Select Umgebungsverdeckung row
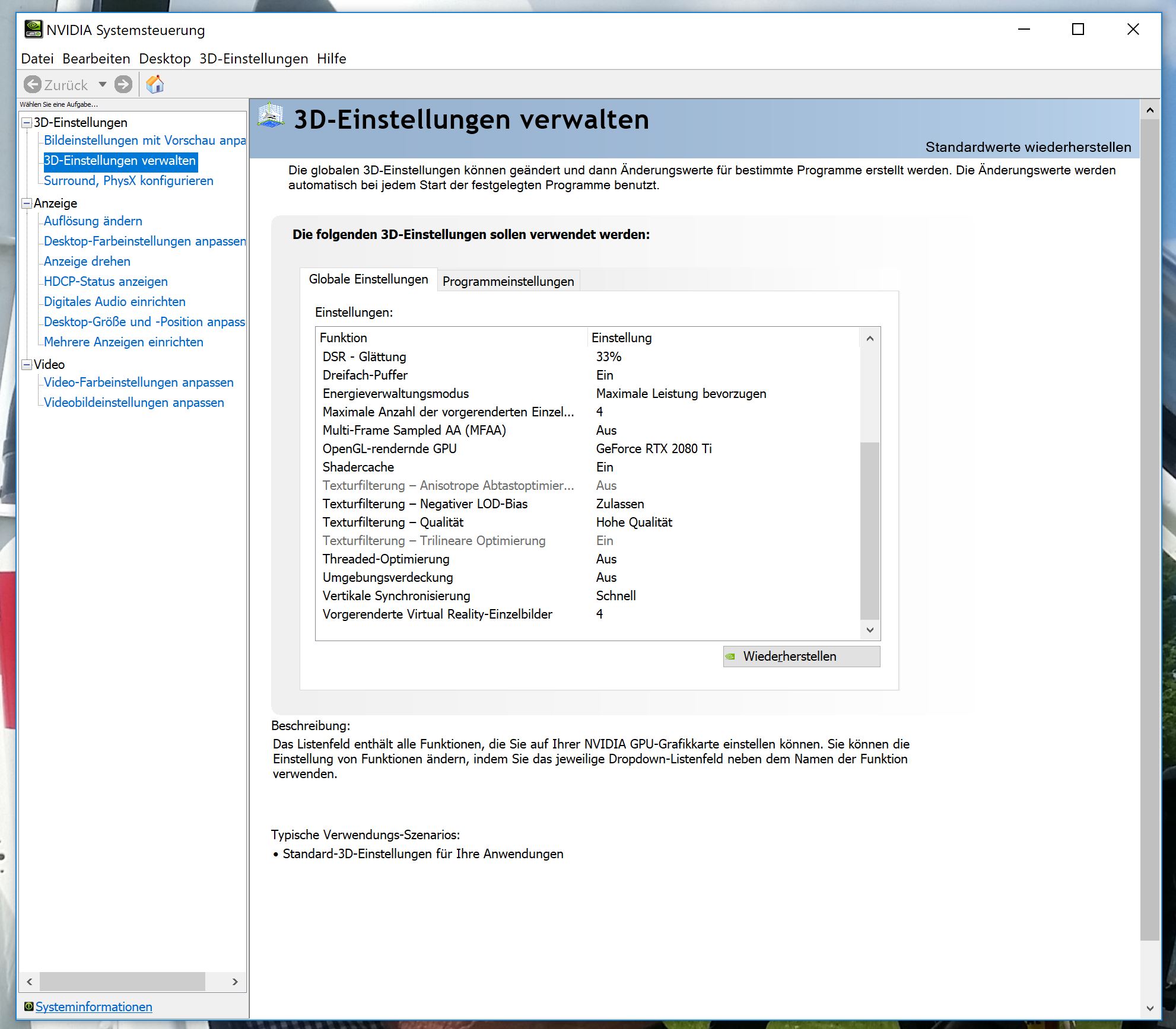 click(x=587, y=578)
